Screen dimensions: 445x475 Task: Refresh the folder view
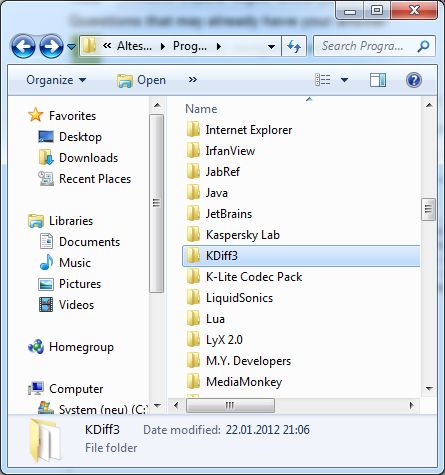pyautogui.click(x=294, y=46)
